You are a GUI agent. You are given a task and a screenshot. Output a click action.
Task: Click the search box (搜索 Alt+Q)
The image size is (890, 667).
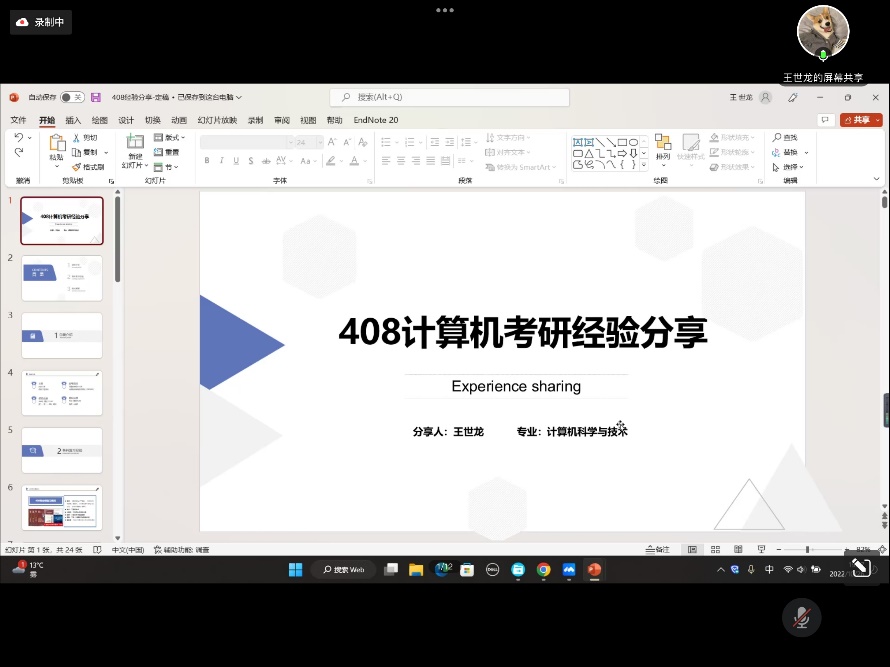[450, 97]
